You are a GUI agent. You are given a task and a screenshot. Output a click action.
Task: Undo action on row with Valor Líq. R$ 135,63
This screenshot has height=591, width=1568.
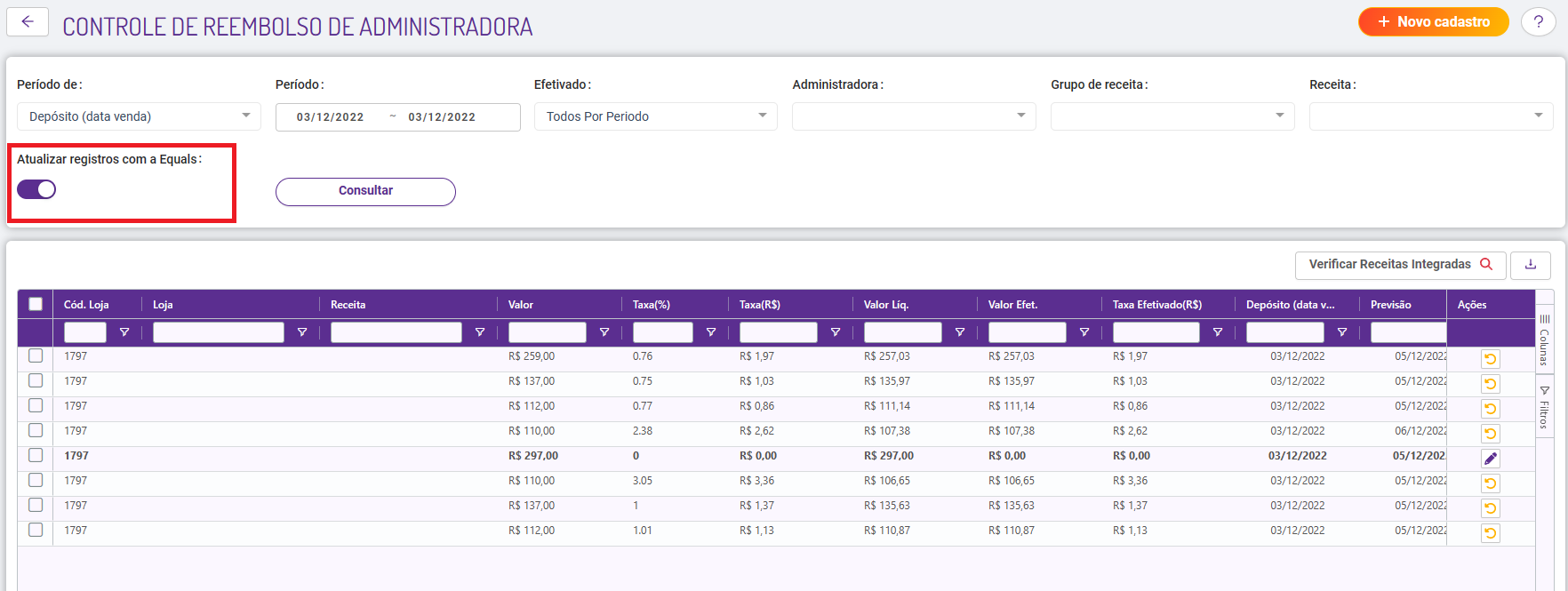[1491, 508]
